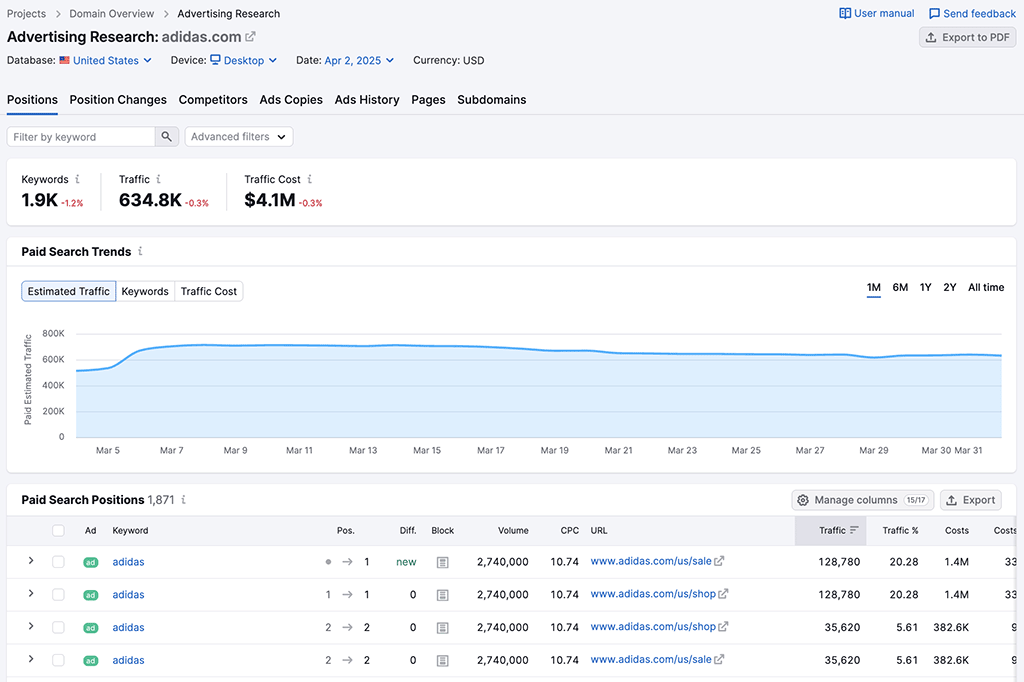This screenshot has height=682, width=1024.
Task: Open external link icon for second-row /us/shop URL
Action: pos(723,594)
